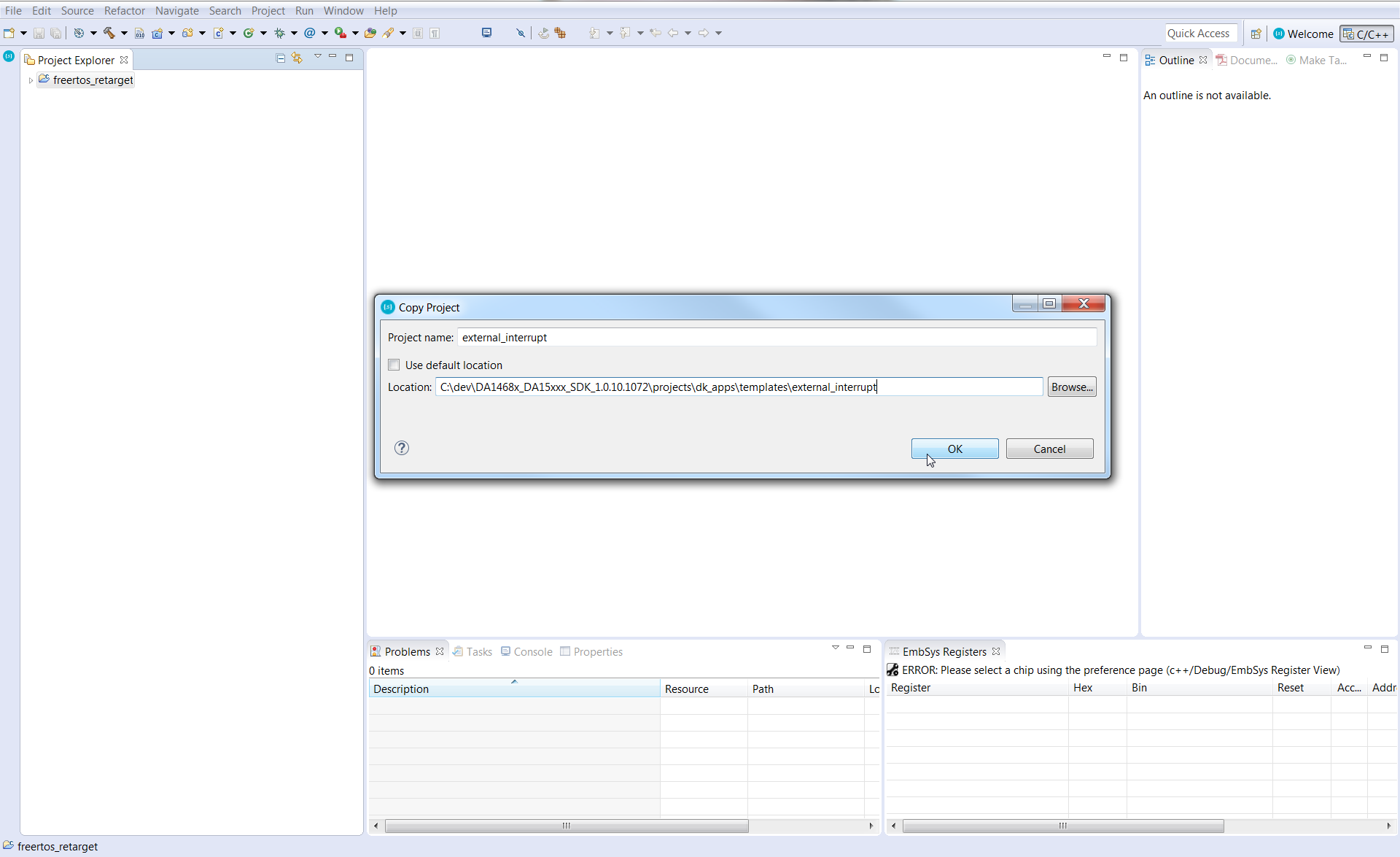The image size is (1400, 857).
Task: Open the Project Explorer view menu dropdown
Action: click(x=318, y=57)
